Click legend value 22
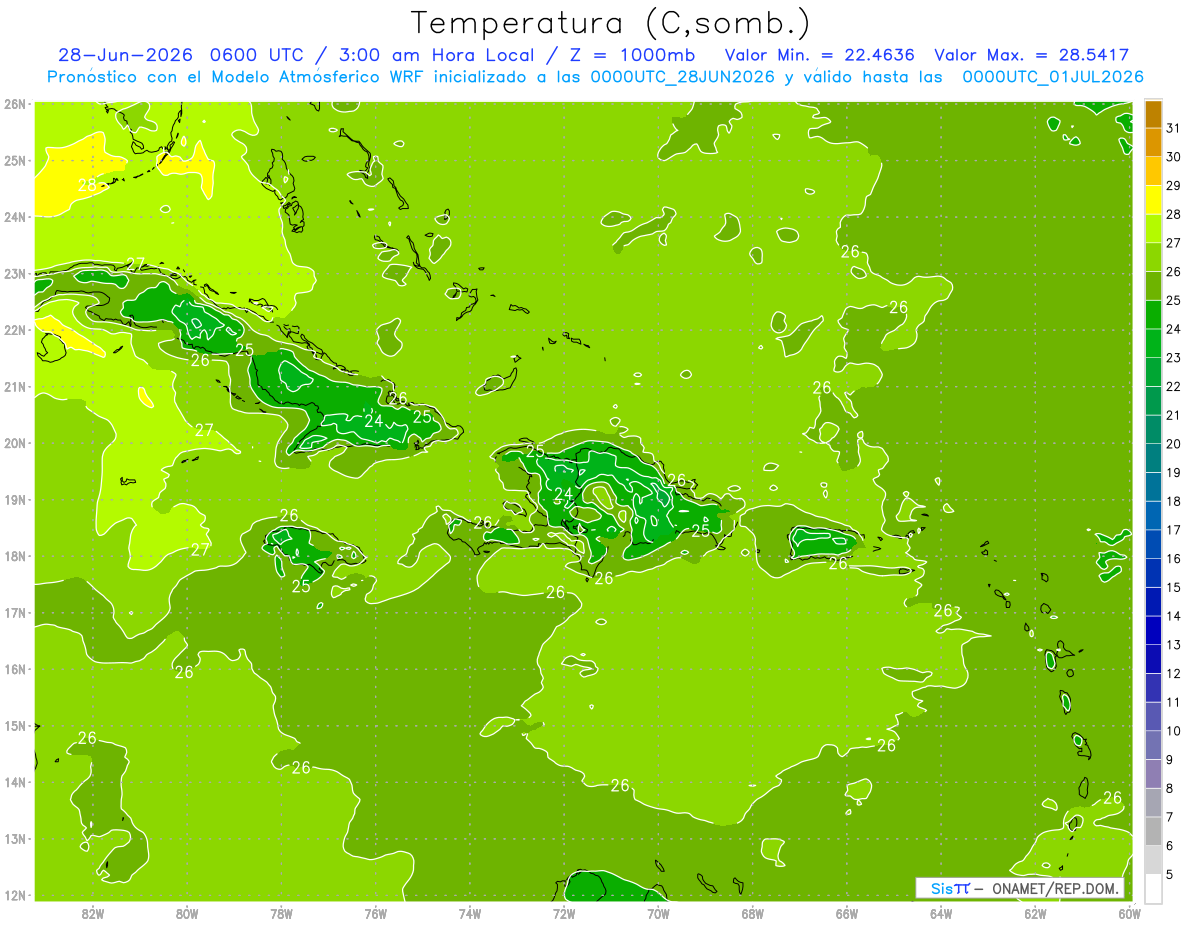 pos(1173,386)
